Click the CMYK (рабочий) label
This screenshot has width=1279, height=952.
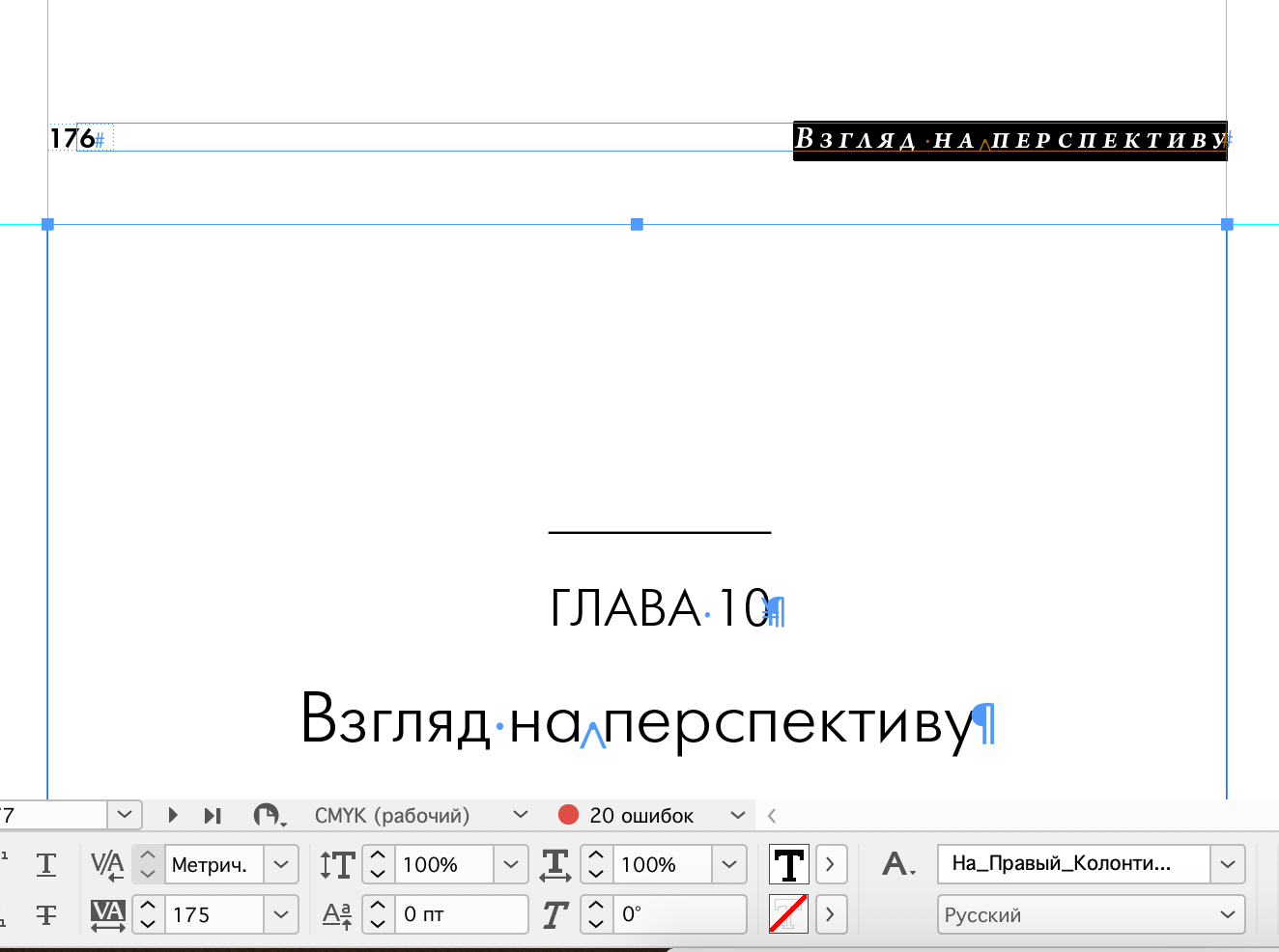coord(392,815)
